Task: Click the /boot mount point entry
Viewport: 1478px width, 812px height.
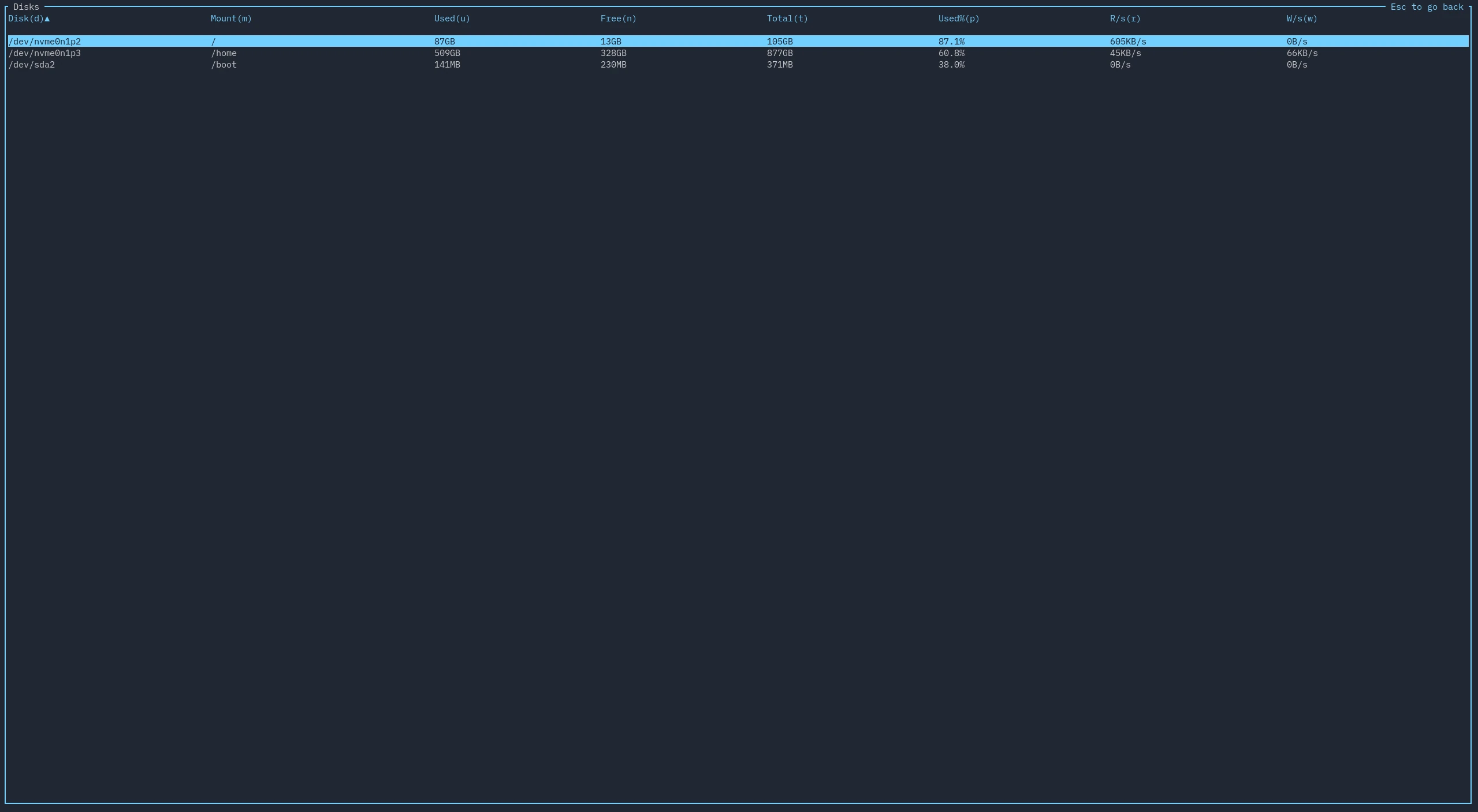Action: click(224, 65)
